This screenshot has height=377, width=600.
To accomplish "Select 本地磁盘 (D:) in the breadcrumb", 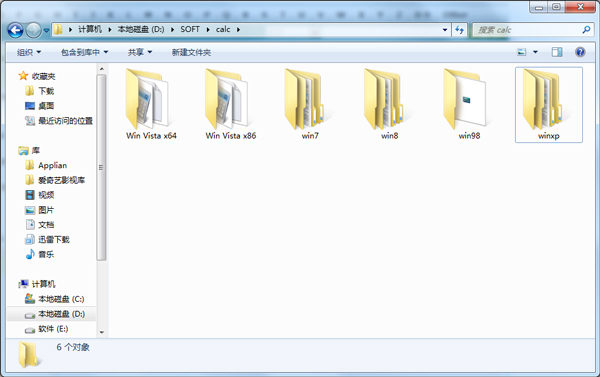I will click(x=141, y=29).
